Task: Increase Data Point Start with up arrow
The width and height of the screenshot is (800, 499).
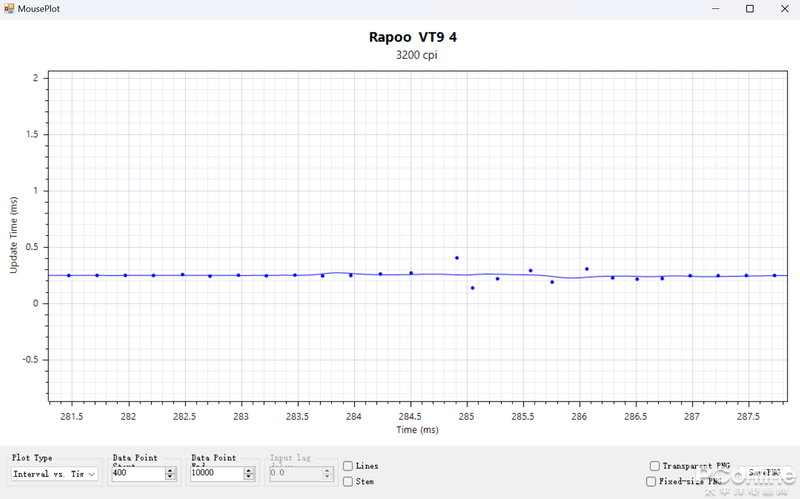Action: click(170, 470)
